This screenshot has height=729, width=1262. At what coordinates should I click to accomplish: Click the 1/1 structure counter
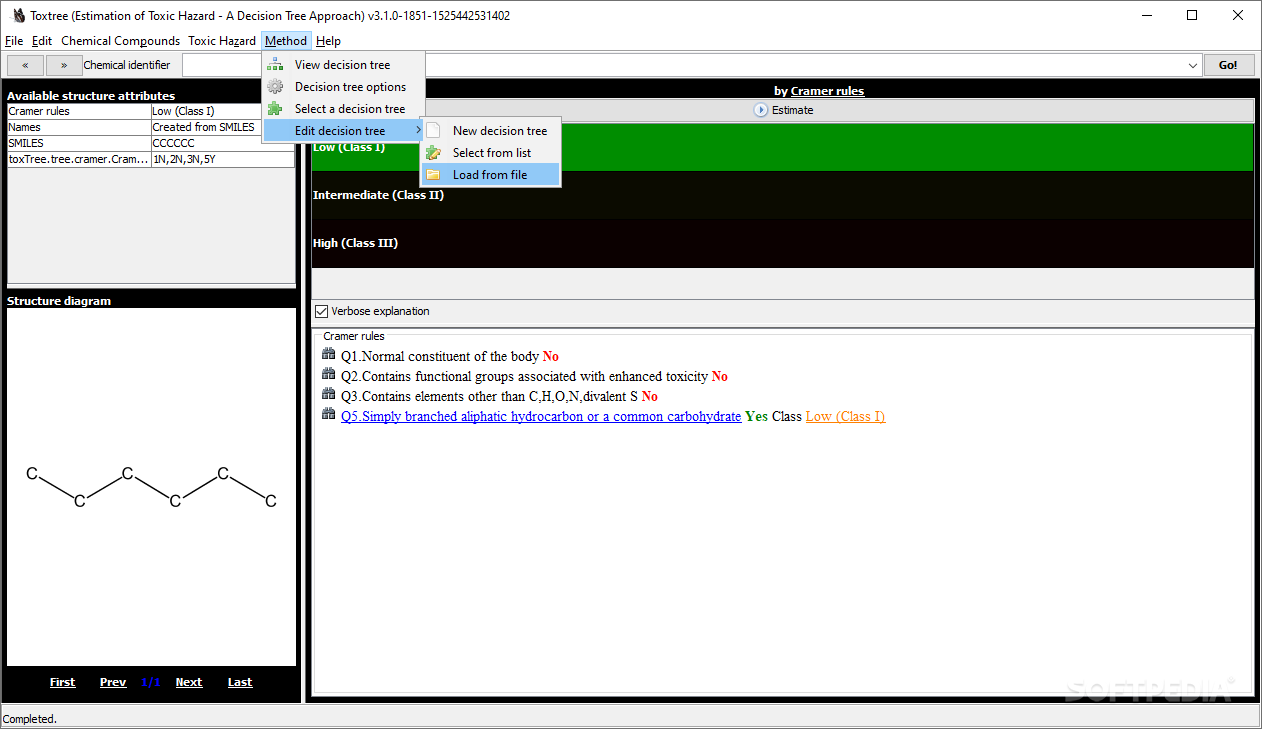[151, 682]
